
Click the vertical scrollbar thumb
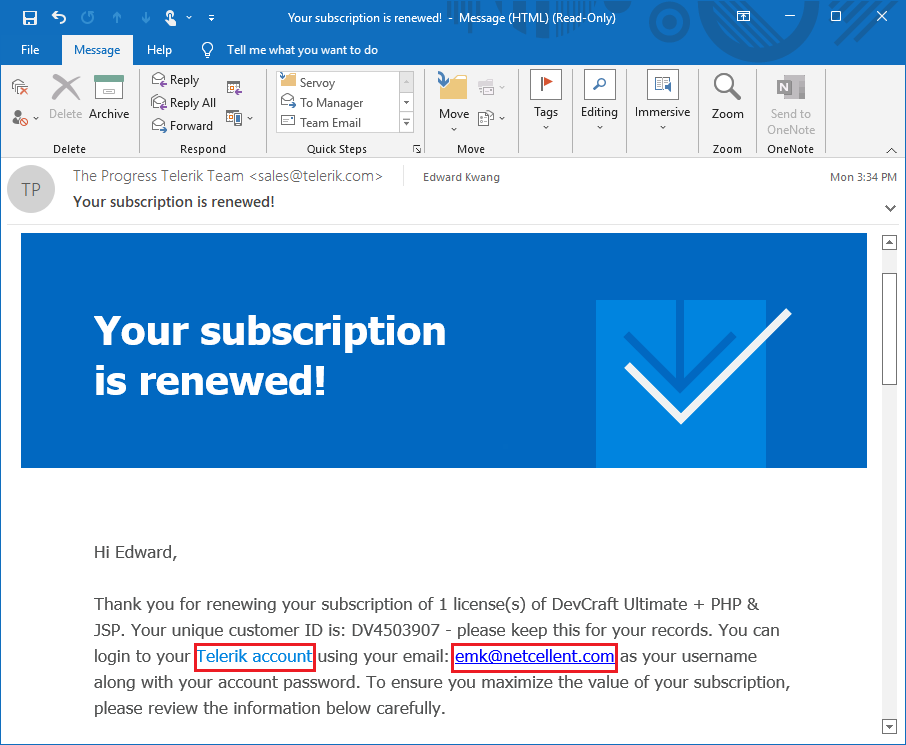click(x=889, y=328)
